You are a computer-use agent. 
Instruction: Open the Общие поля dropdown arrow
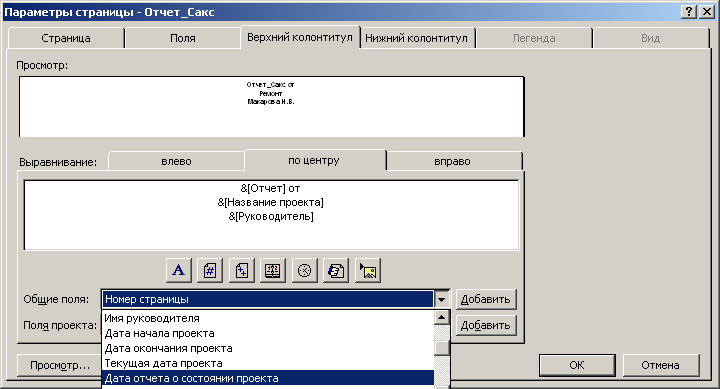tap(442, 299)
